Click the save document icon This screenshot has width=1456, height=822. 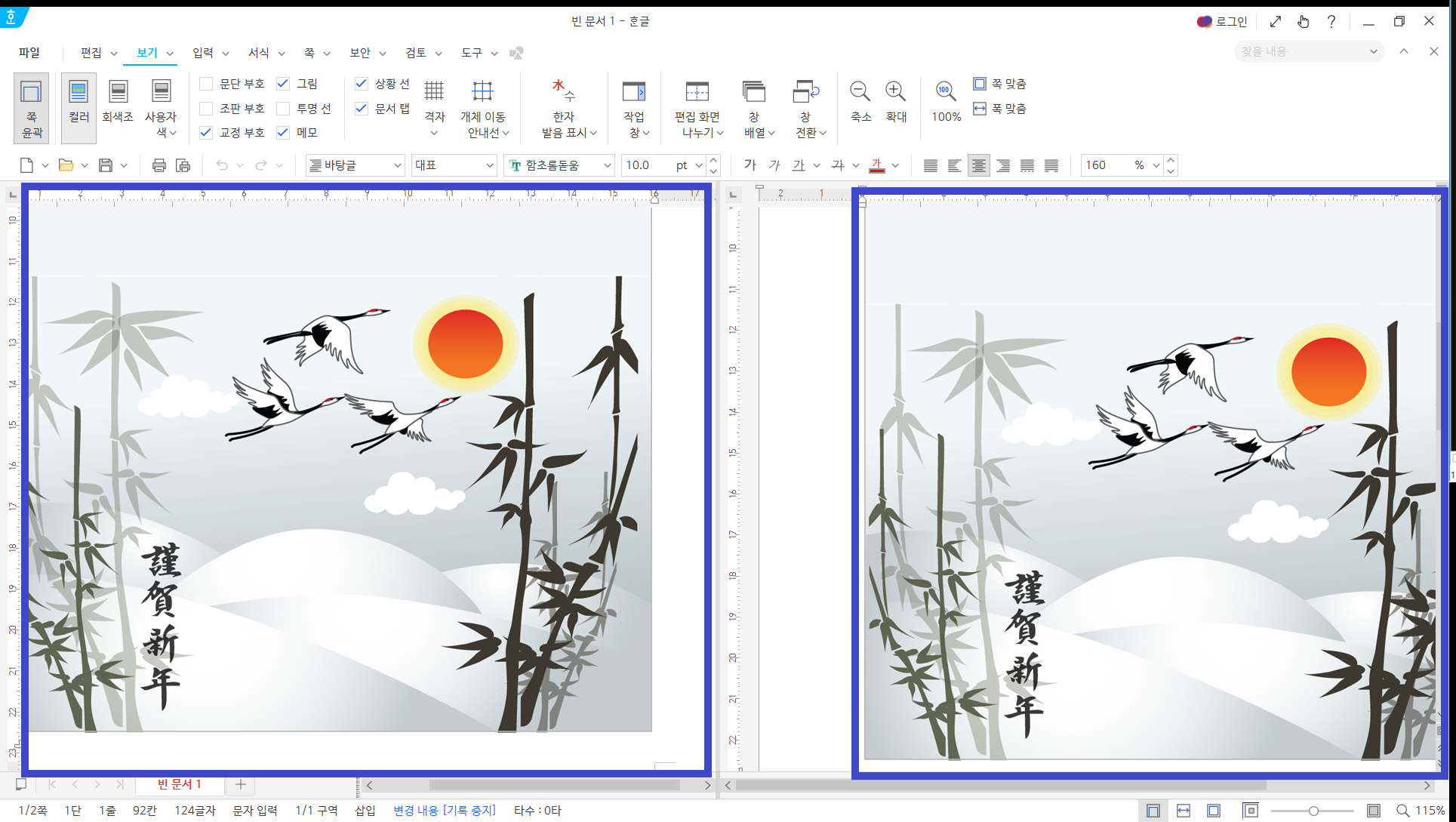point(106,165)
